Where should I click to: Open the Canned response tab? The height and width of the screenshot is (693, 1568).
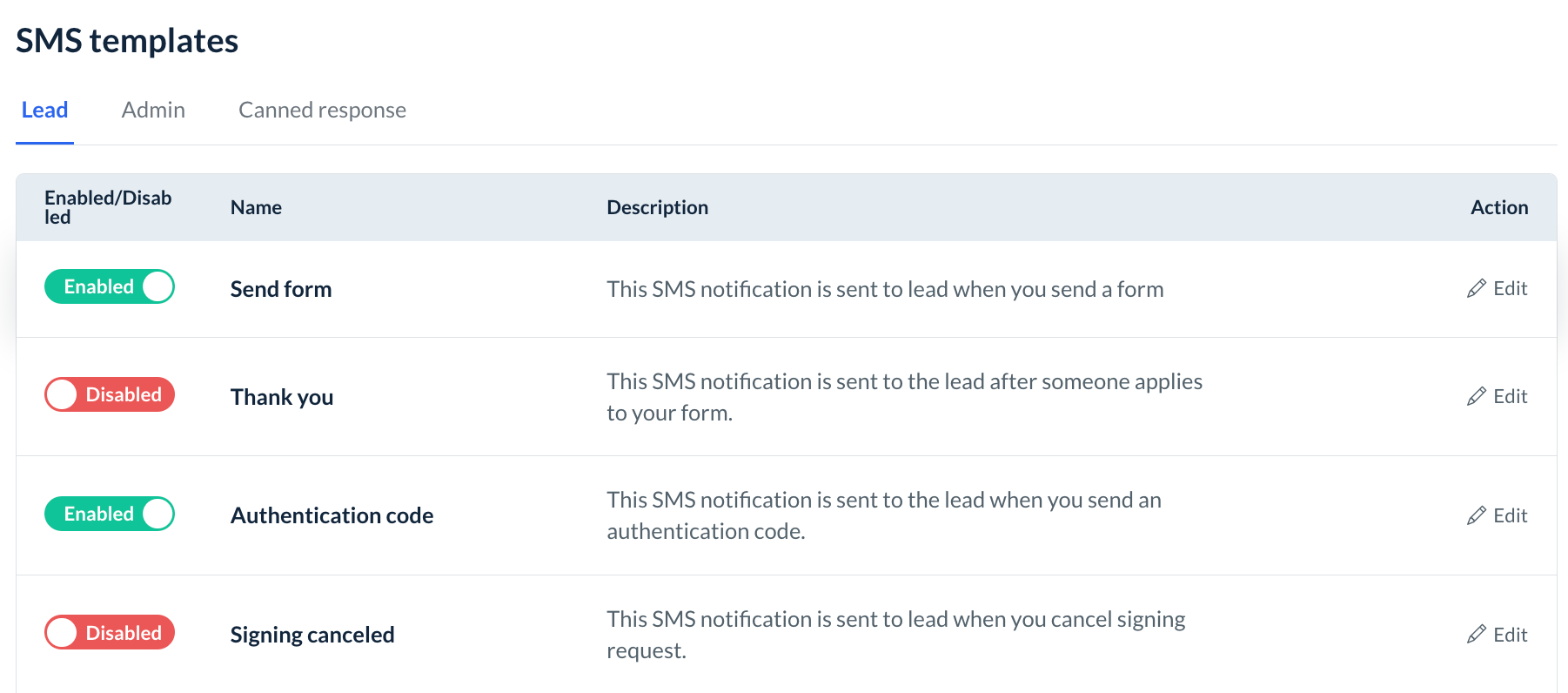(322, 111)
